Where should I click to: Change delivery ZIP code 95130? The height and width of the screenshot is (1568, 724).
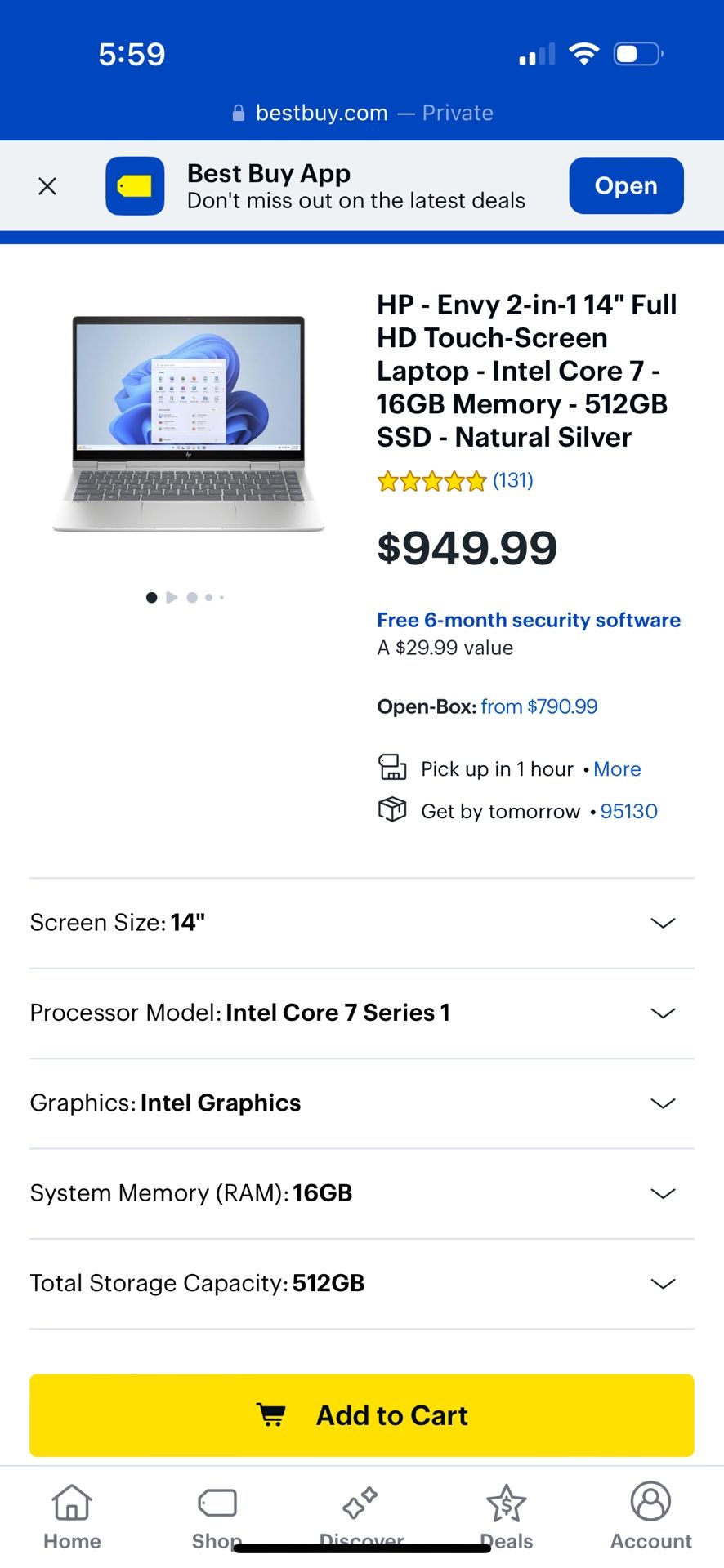(628, 812)
